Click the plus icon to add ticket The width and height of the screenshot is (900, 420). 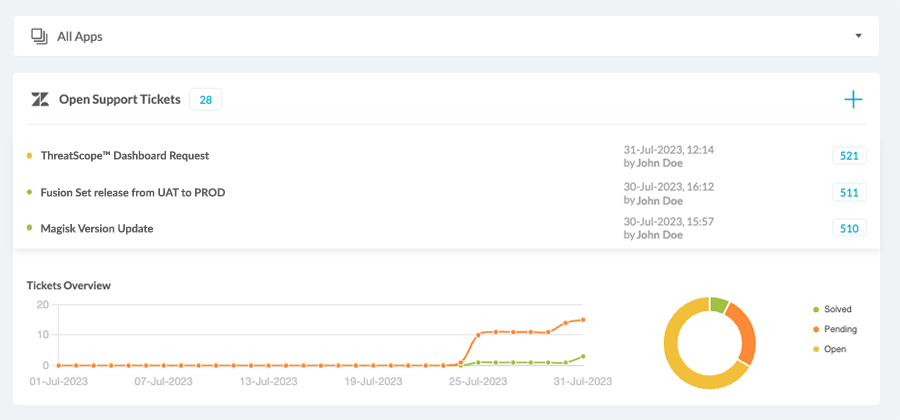coord(853,99)
